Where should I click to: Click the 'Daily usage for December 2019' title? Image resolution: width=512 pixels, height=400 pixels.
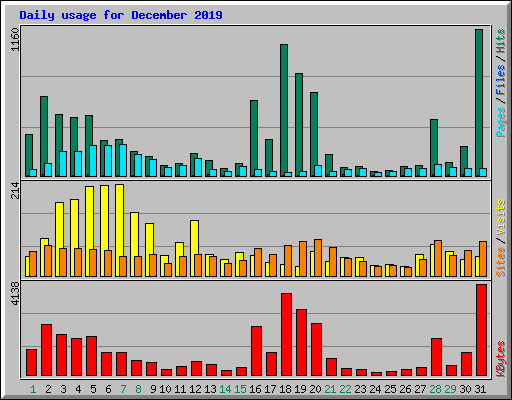pyautogui.click(x=121, y=15)
